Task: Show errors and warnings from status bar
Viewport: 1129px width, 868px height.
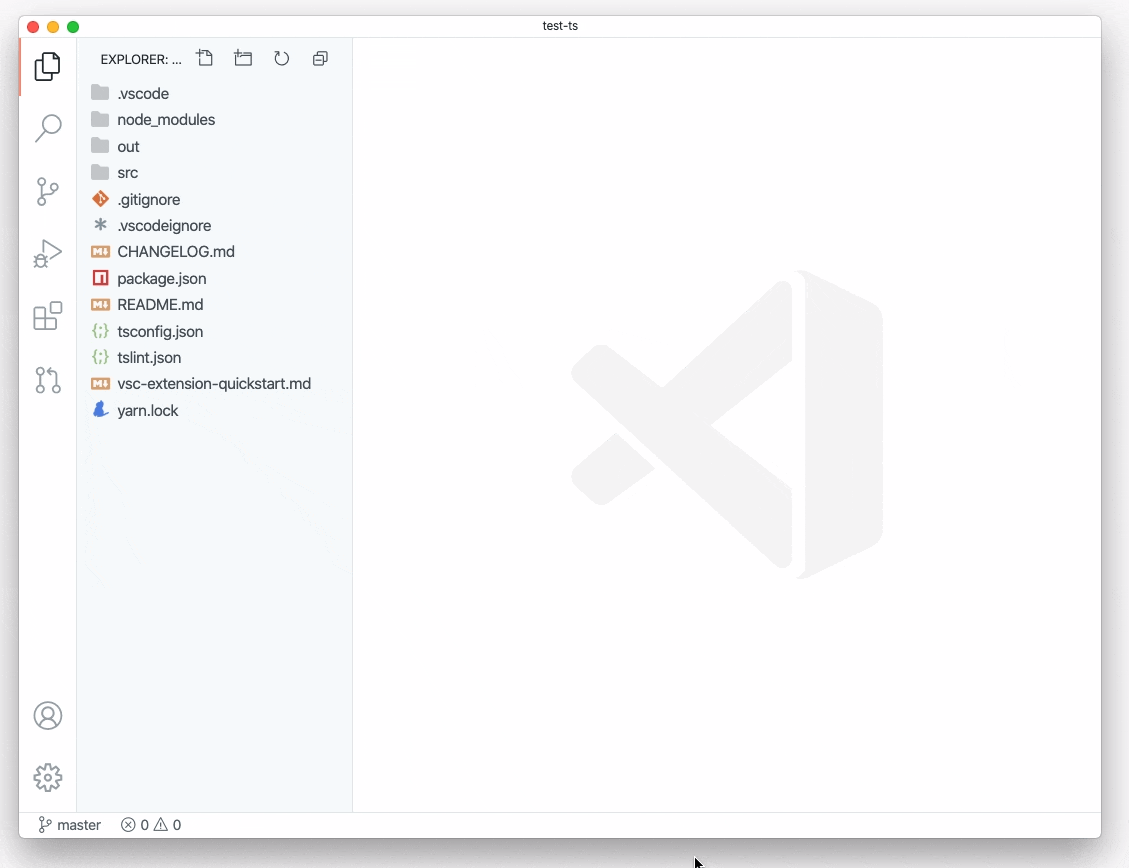Action: click(x=151, y=825)
